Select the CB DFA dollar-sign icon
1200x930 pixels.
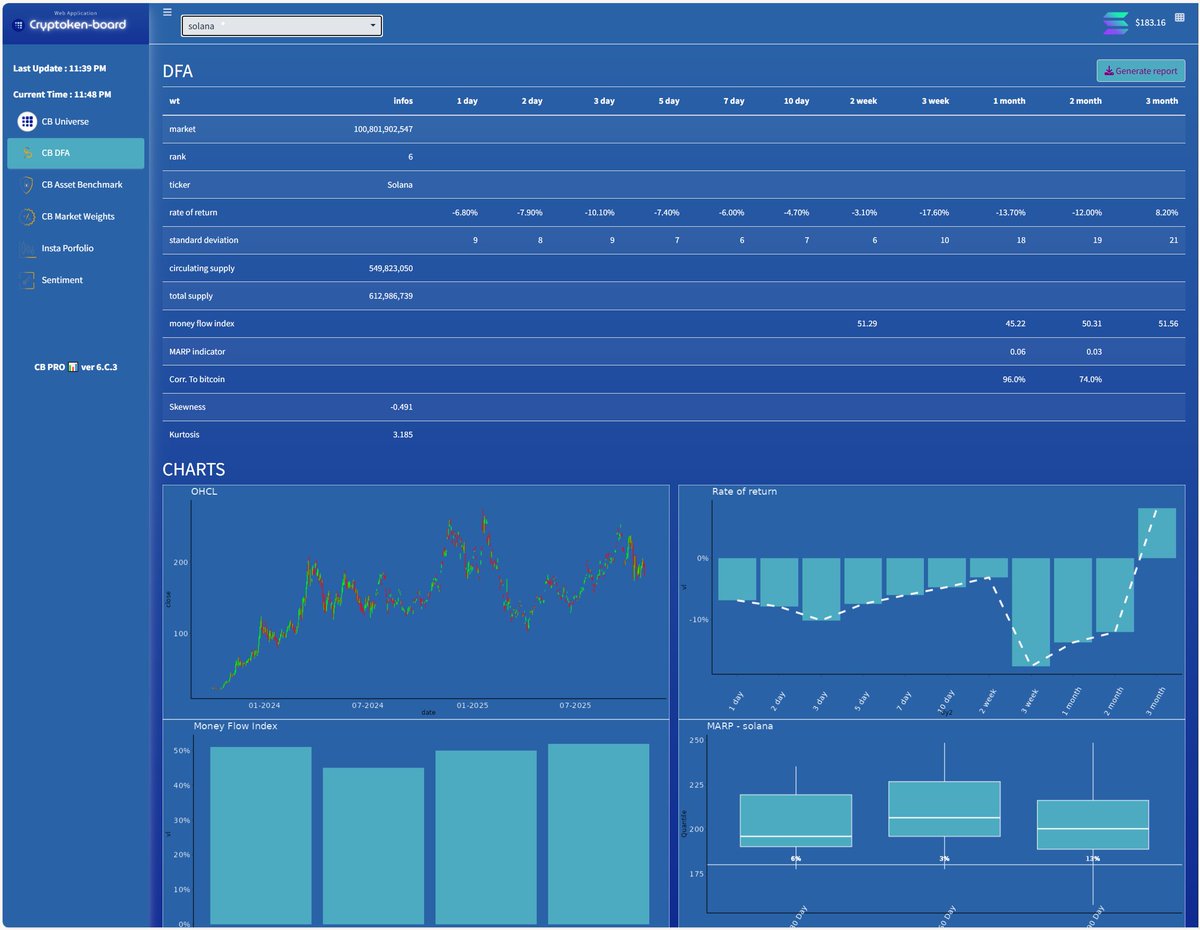27,153
